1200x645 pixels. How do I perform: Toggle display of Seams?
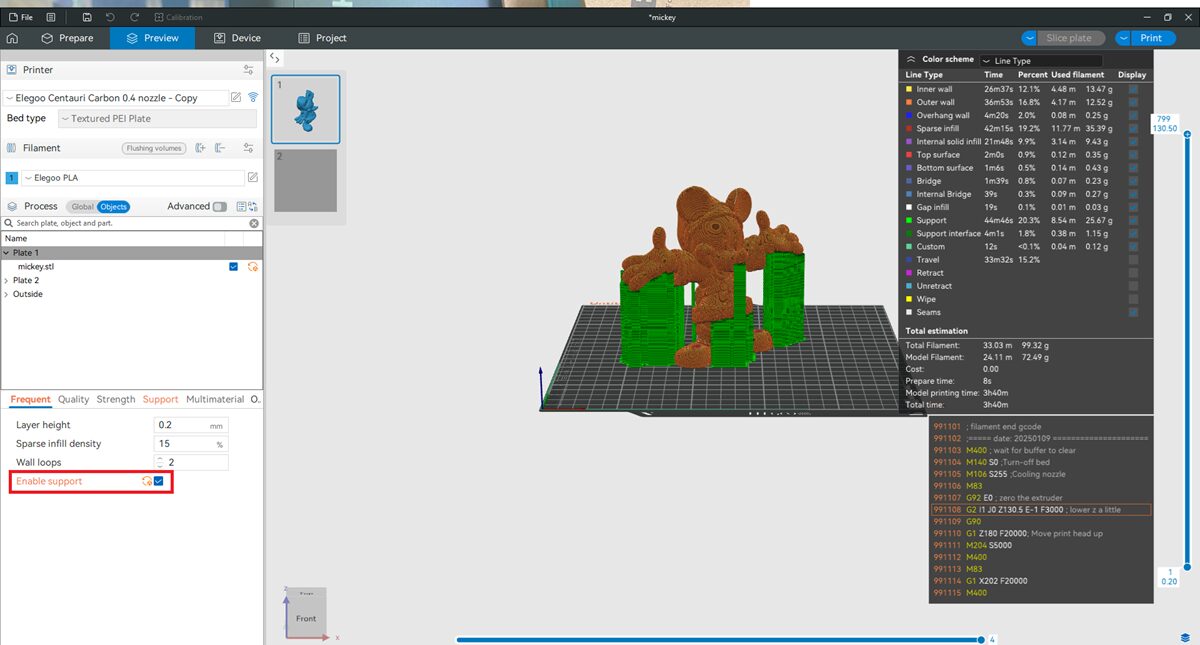[1133, 312]
